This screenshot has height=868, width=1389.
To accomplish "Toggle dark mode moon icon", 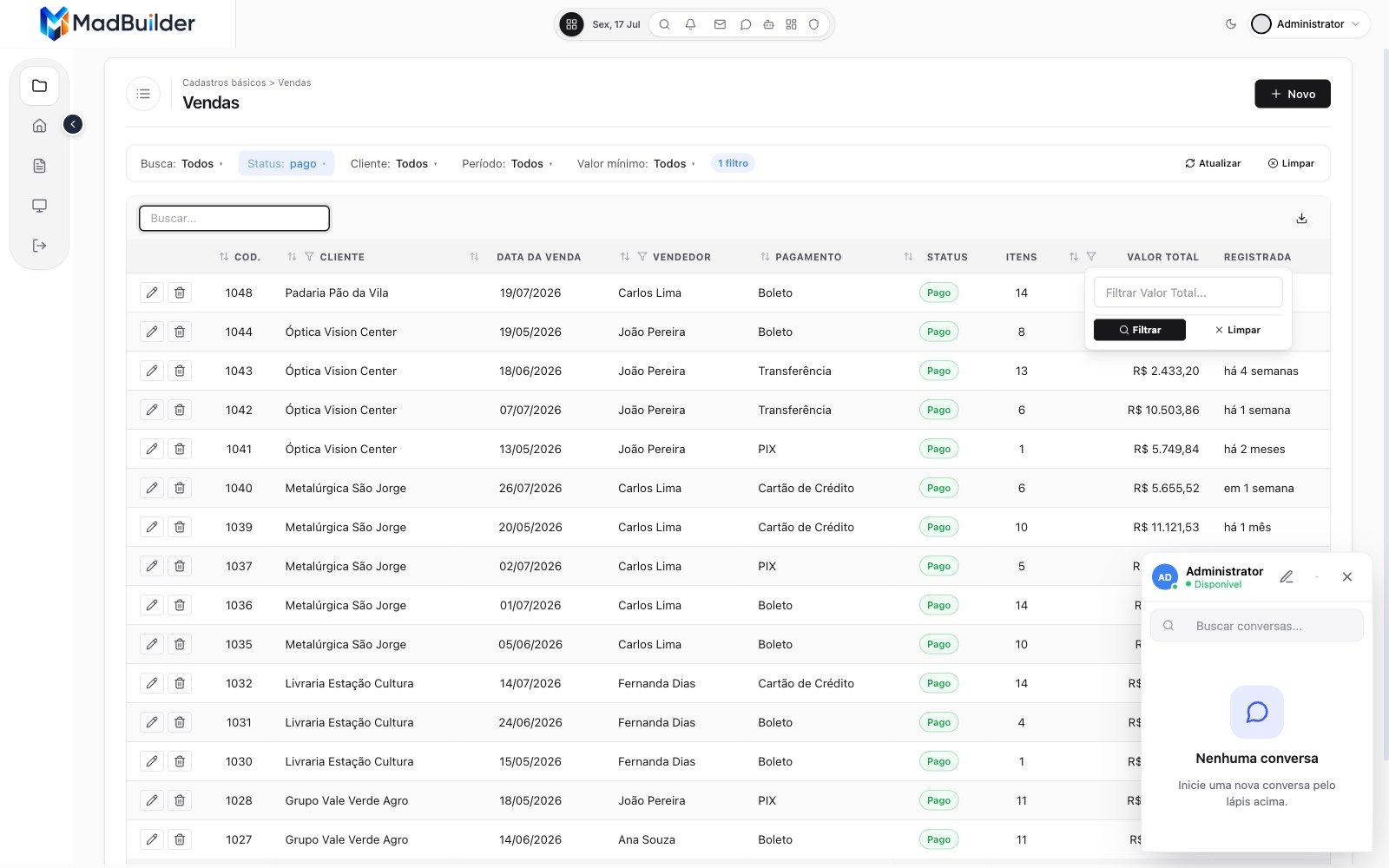I will (x=1230, y=24).
